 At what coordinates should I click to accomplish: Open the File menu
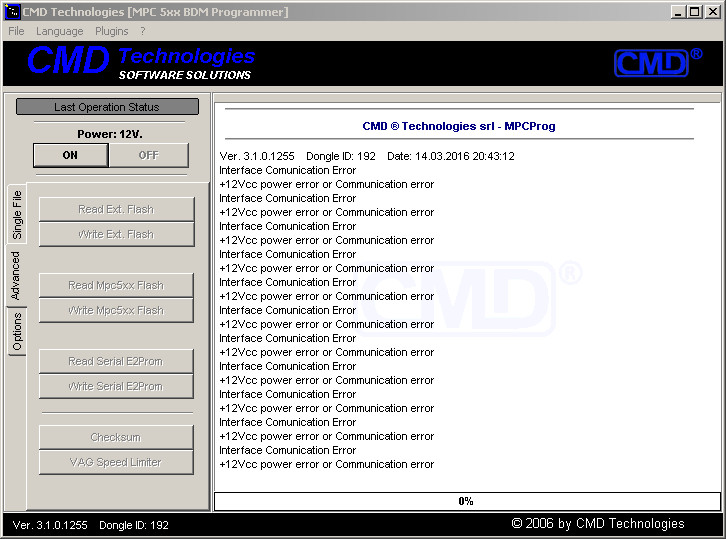(x=16, y=31)
